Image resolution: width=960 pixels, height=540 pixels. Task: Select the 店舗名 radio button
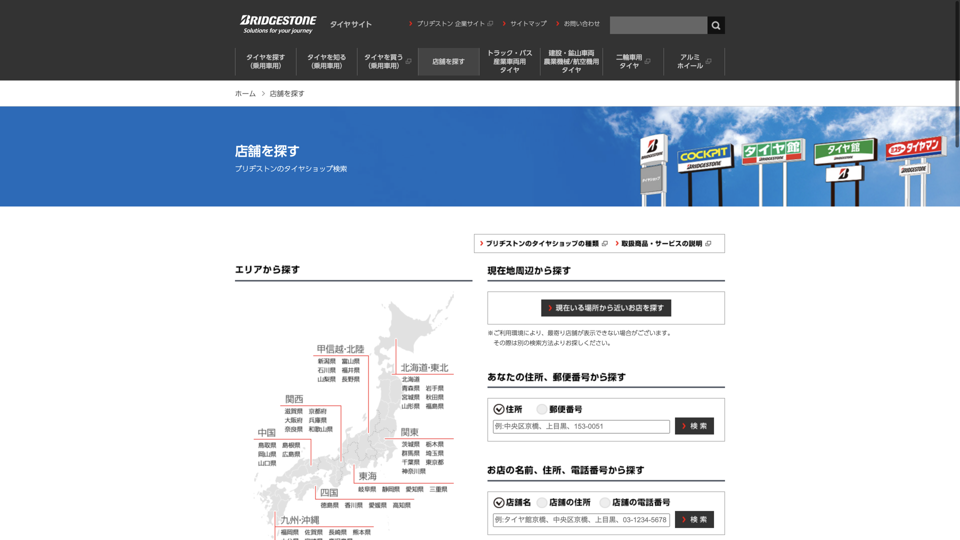click(499, 503)
